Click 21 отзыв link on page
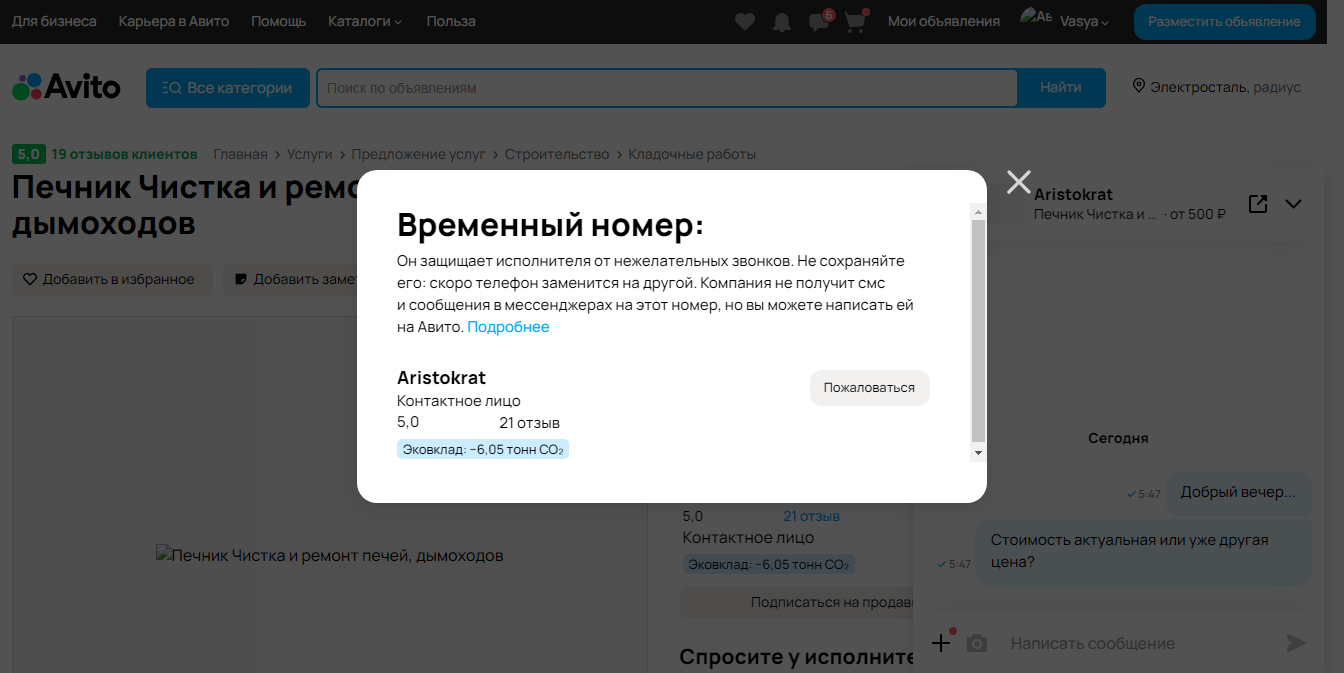1344x673 pixels. click(811, 516)
